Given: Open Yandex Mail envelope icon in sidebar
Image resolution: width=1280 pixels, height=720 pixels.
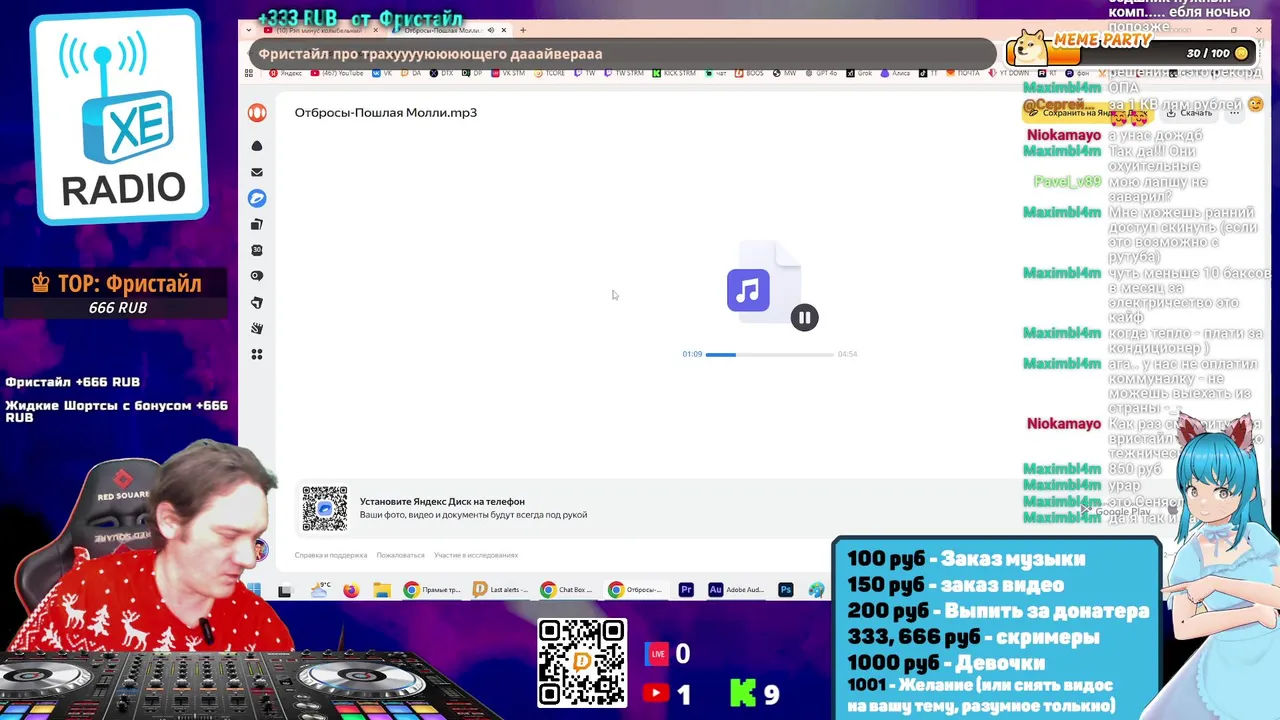Looking at the screenshot, I should click(257, 172).
